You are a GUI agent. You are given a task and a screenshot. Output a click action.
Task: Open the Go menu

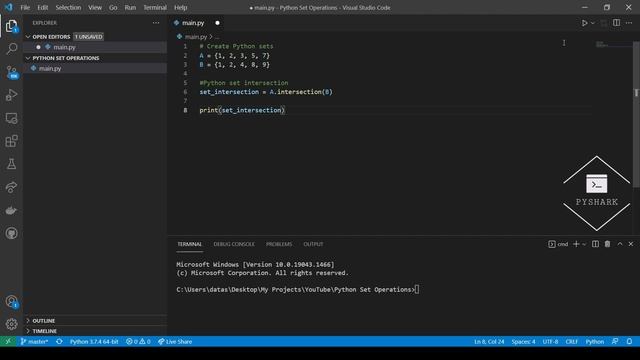pyautogui.click(x=113, y=7)
